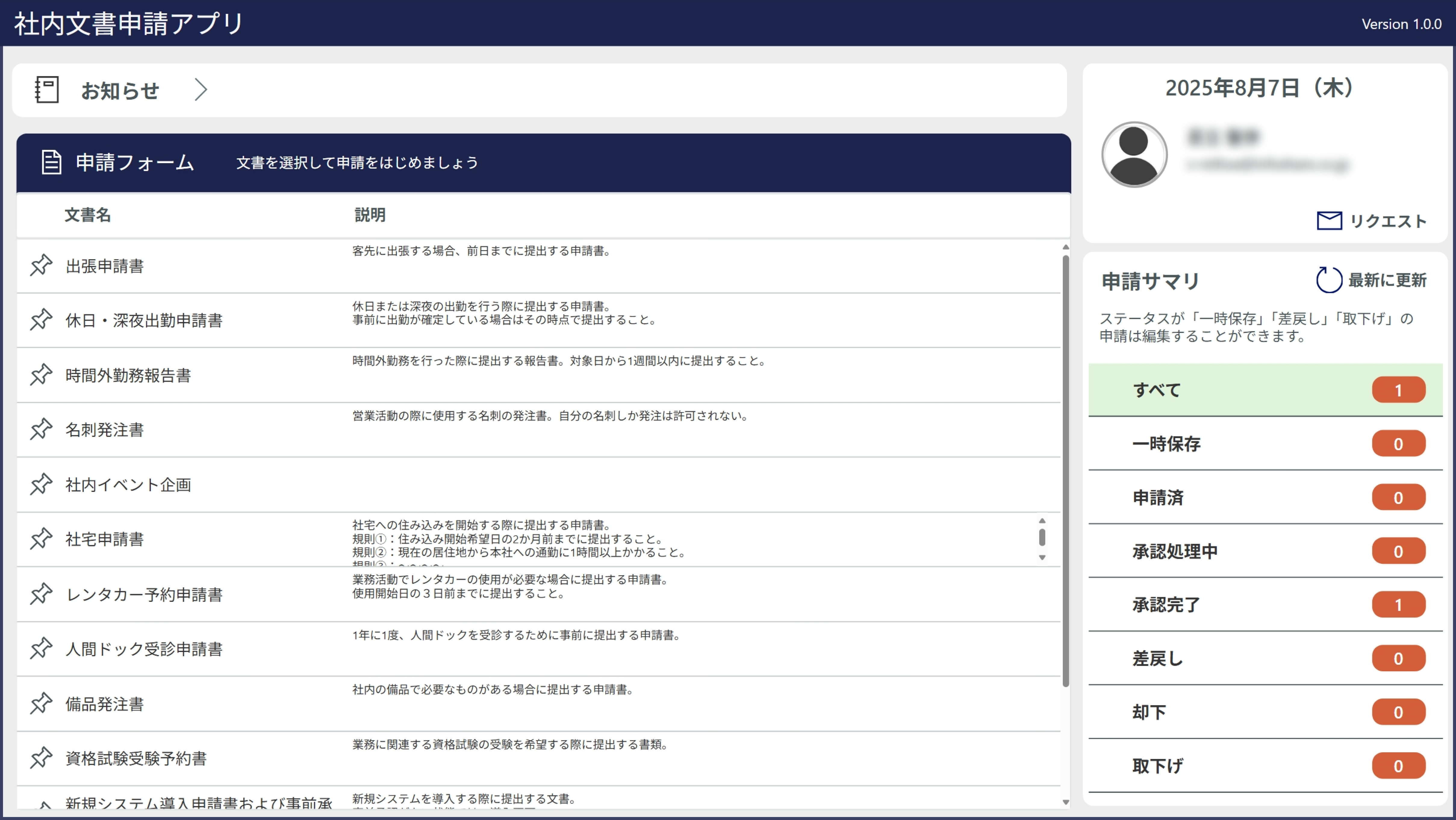Screen dimensions: 1456x820
Task: Pin the 出張申請書 document
Action: coord(41,265)
